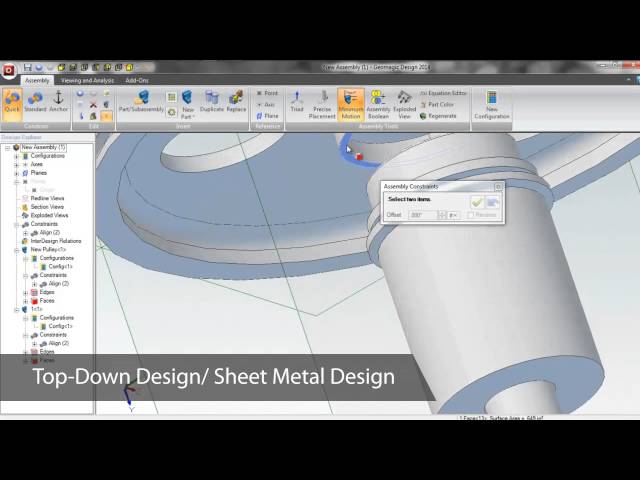This screenshot has height=480, width=640.
Task: Click the Anchor tool icon
Action: 58,103
